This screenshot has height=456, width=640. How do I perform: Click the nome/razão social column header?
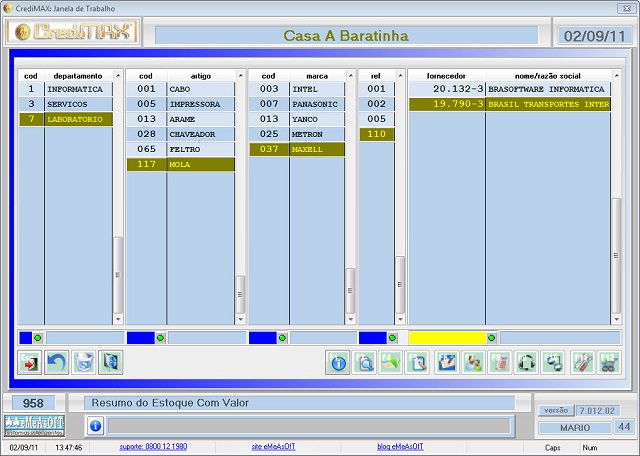coord(548,75)
